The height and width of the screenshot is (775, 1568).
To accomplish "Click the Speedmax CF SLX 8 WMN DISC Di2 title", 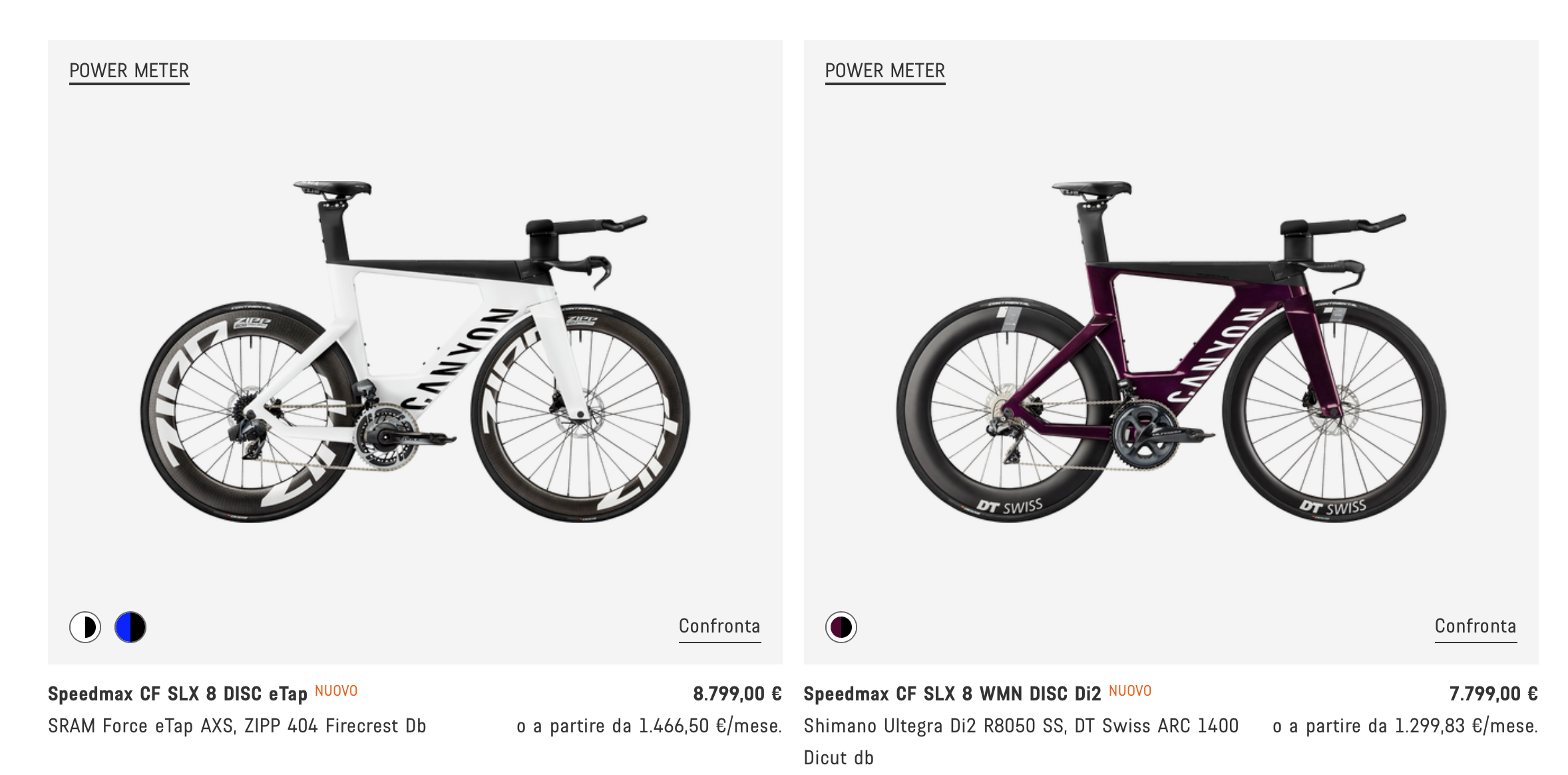I will 952,694.
